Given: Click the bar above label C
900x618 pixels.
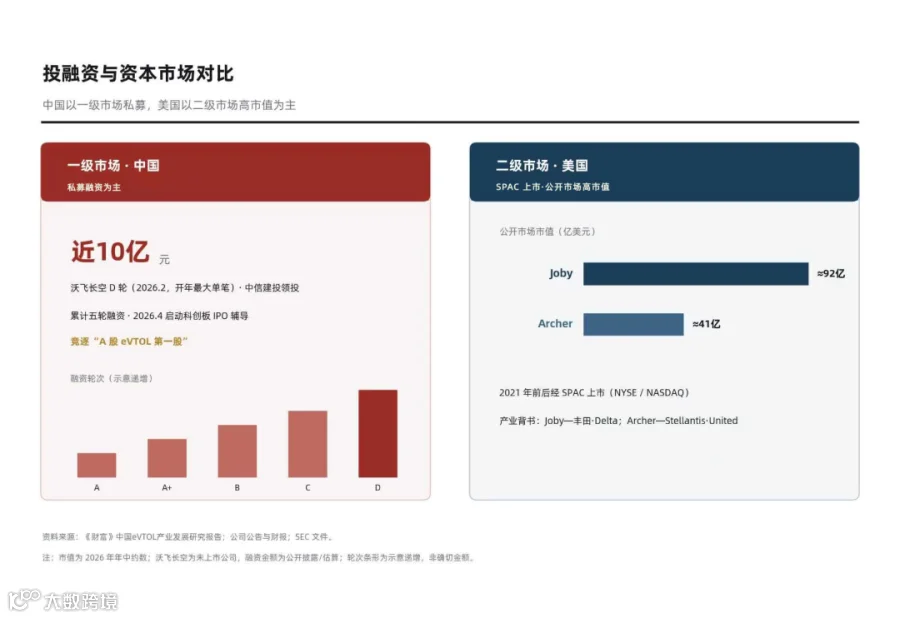Looking at the screenshot, I should [308, 444].
